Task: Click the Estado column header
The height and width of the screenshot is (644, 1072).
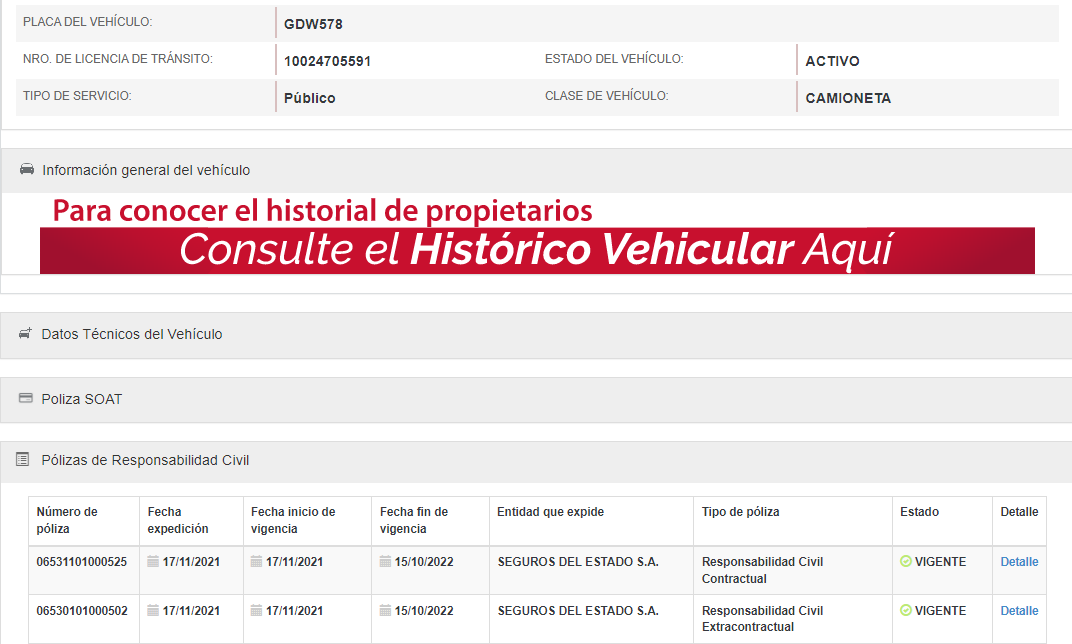Action: 919,512
